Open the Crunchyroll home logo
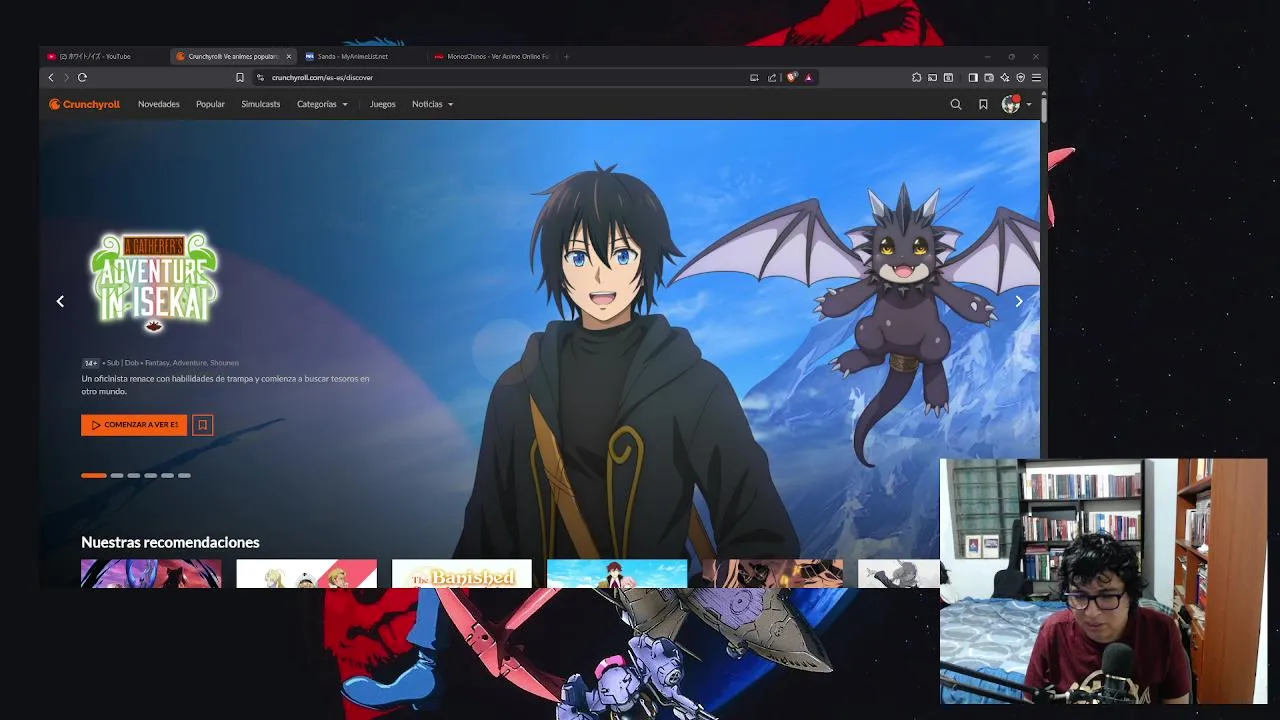Image resolution: width=1280 pixels, height=720 pixels. (x=84, y=104)
